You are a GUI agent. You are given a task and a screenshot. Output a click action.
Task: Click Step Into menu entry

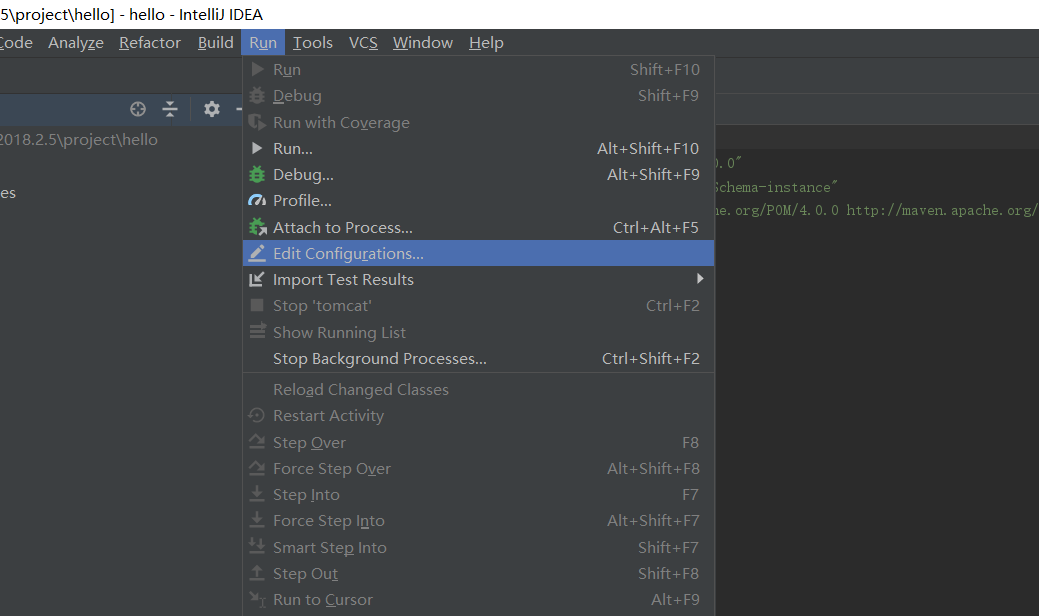pyautogui.click(x=478, y=494)
